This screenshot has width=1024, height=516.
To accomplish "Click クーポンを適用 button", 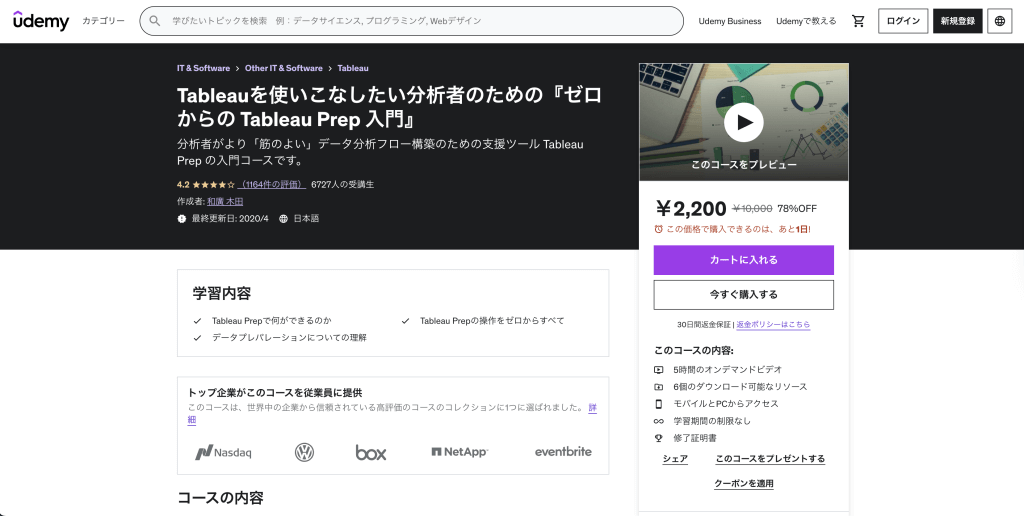I will point(743,484).
